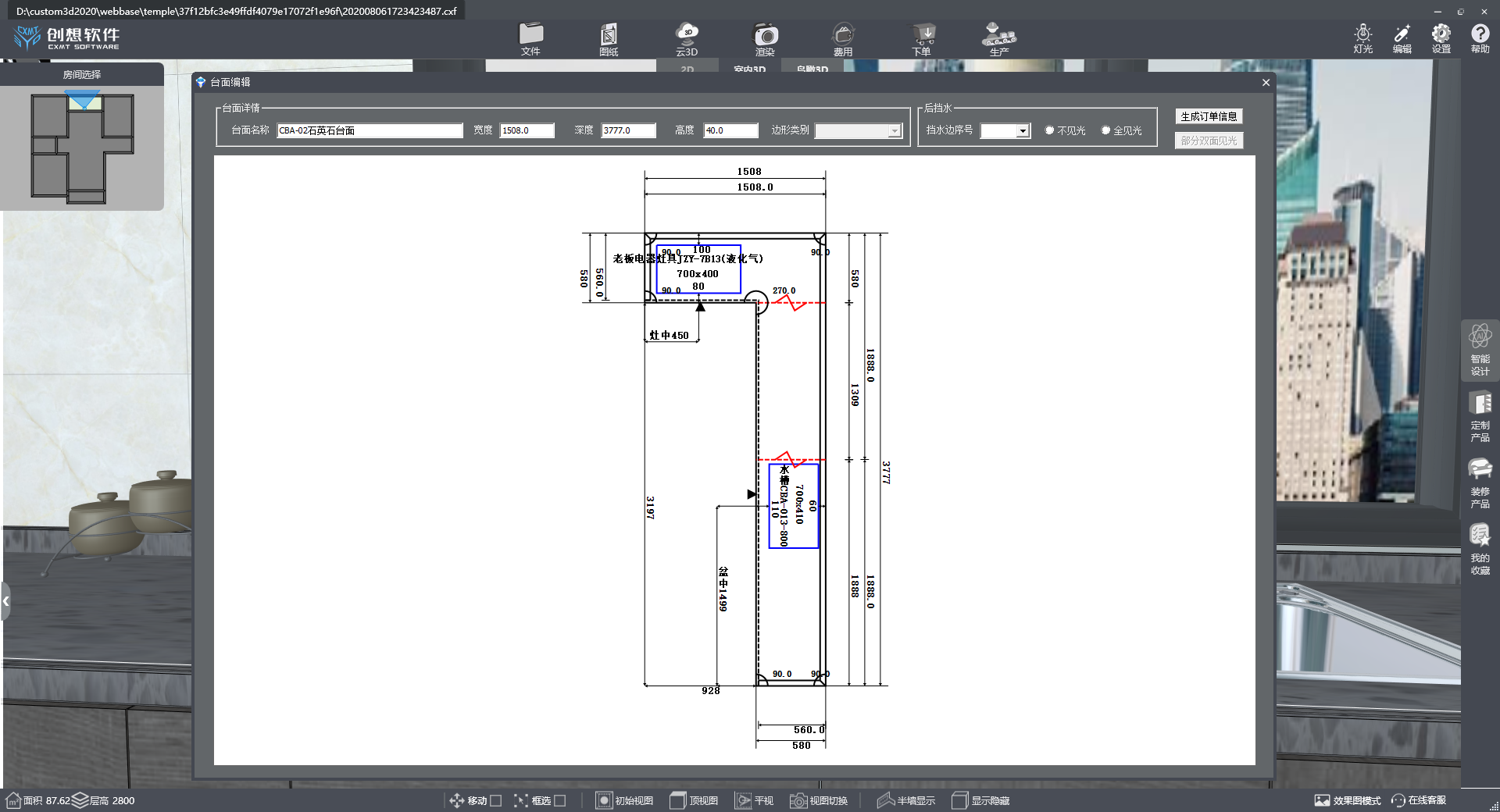Open the 文件 (File) toolbar icon
Viewport: 1500px width, 812px height.
[530, 38]
